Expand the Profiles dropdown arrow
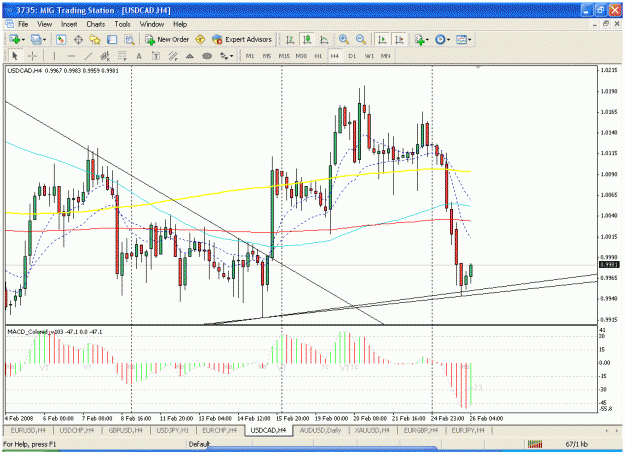 tap(44, 40)
